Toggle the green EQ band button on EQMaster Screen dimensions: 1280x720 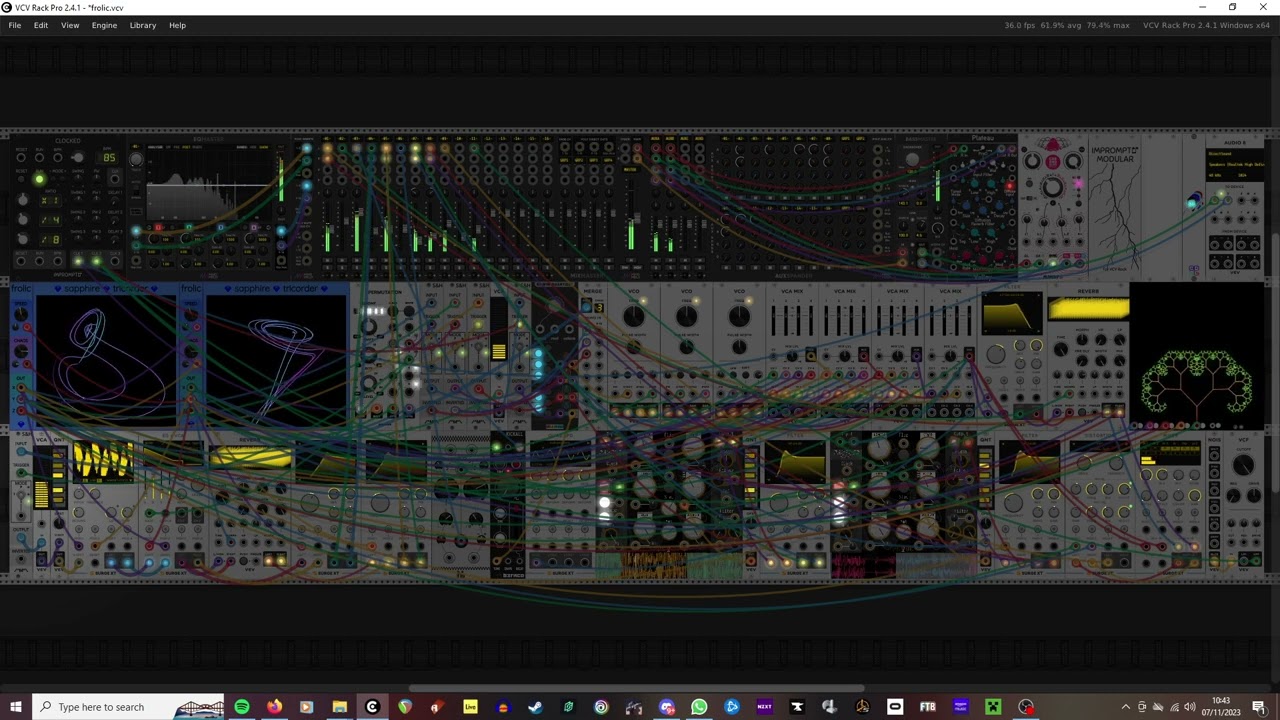(189, 228)
